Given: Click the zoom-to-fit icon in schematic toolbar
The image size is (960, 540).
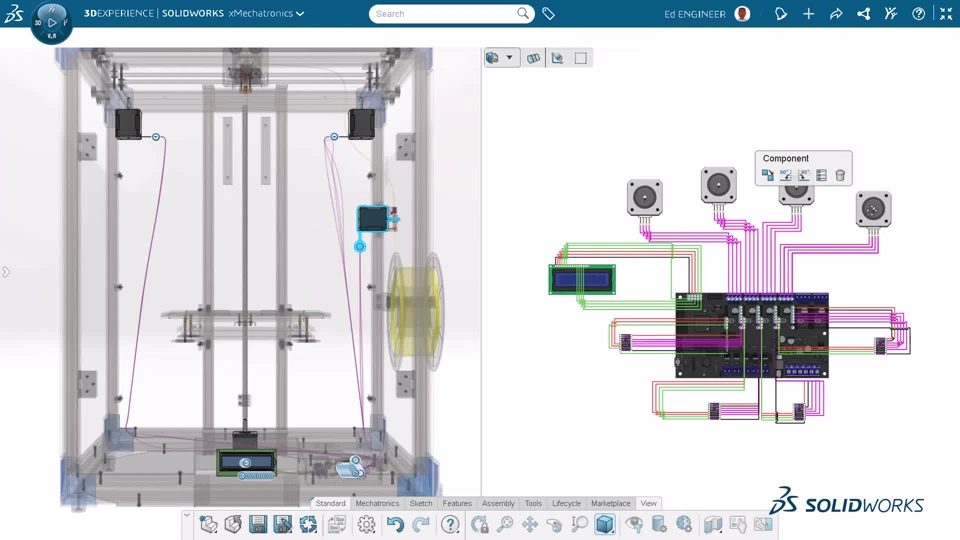Looking at the screenshot, I should click(557, 58).
